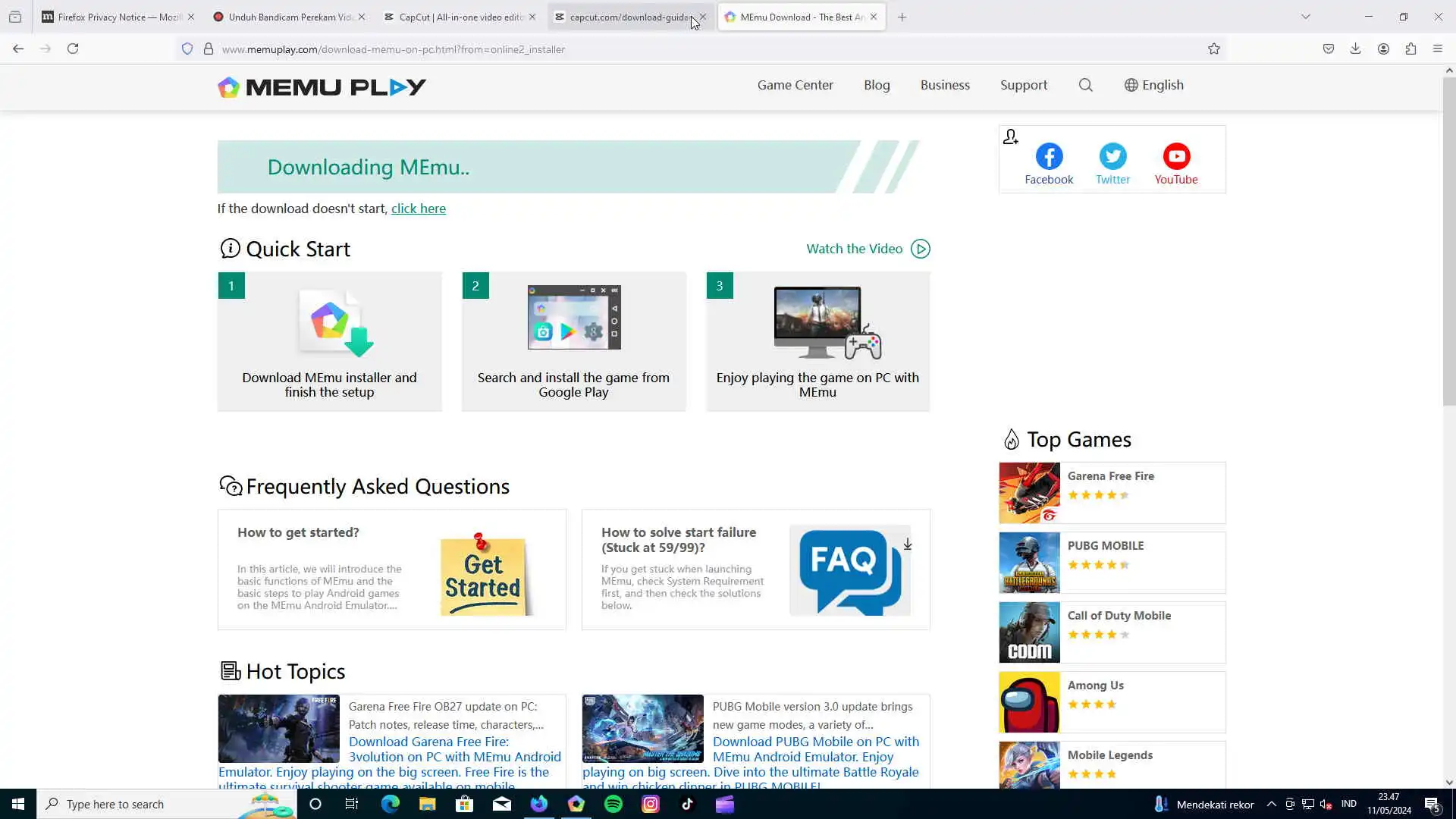Screen dimensions: 1456x819
Task: Open the Firefox Extensions puzzle icon
Action: pos(1410,49)
